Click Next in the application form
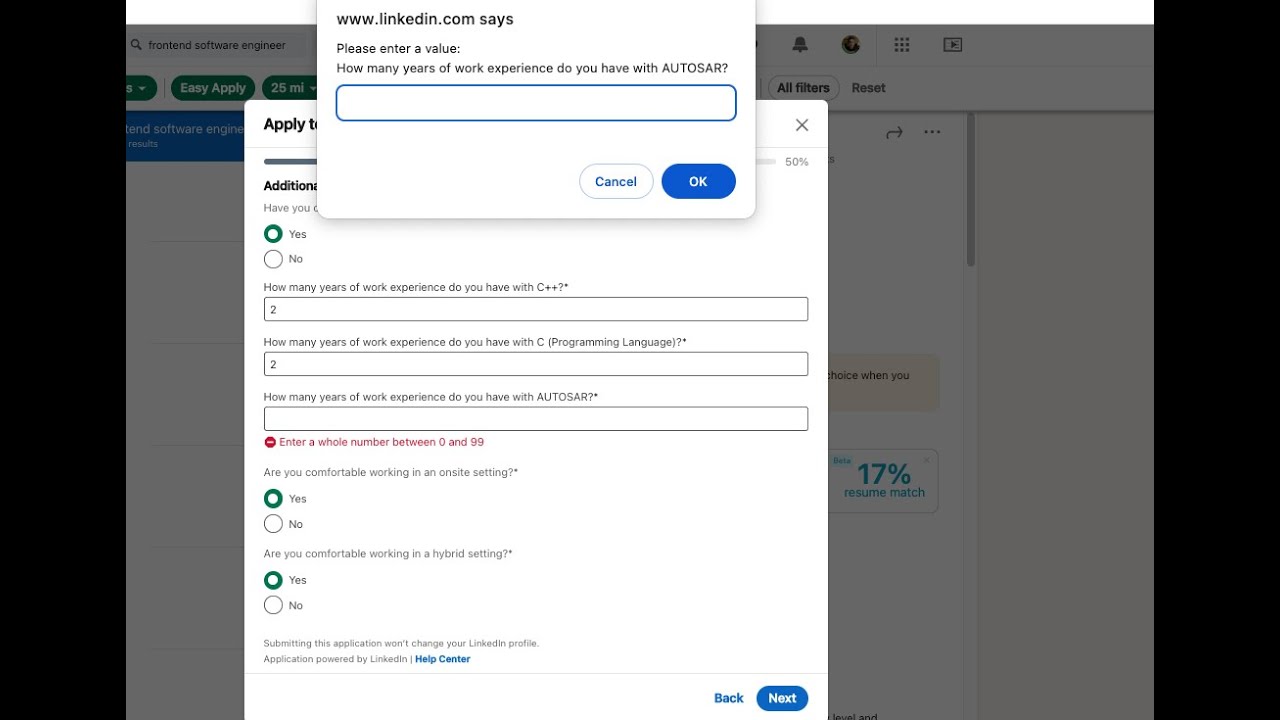 coord(782,698)
